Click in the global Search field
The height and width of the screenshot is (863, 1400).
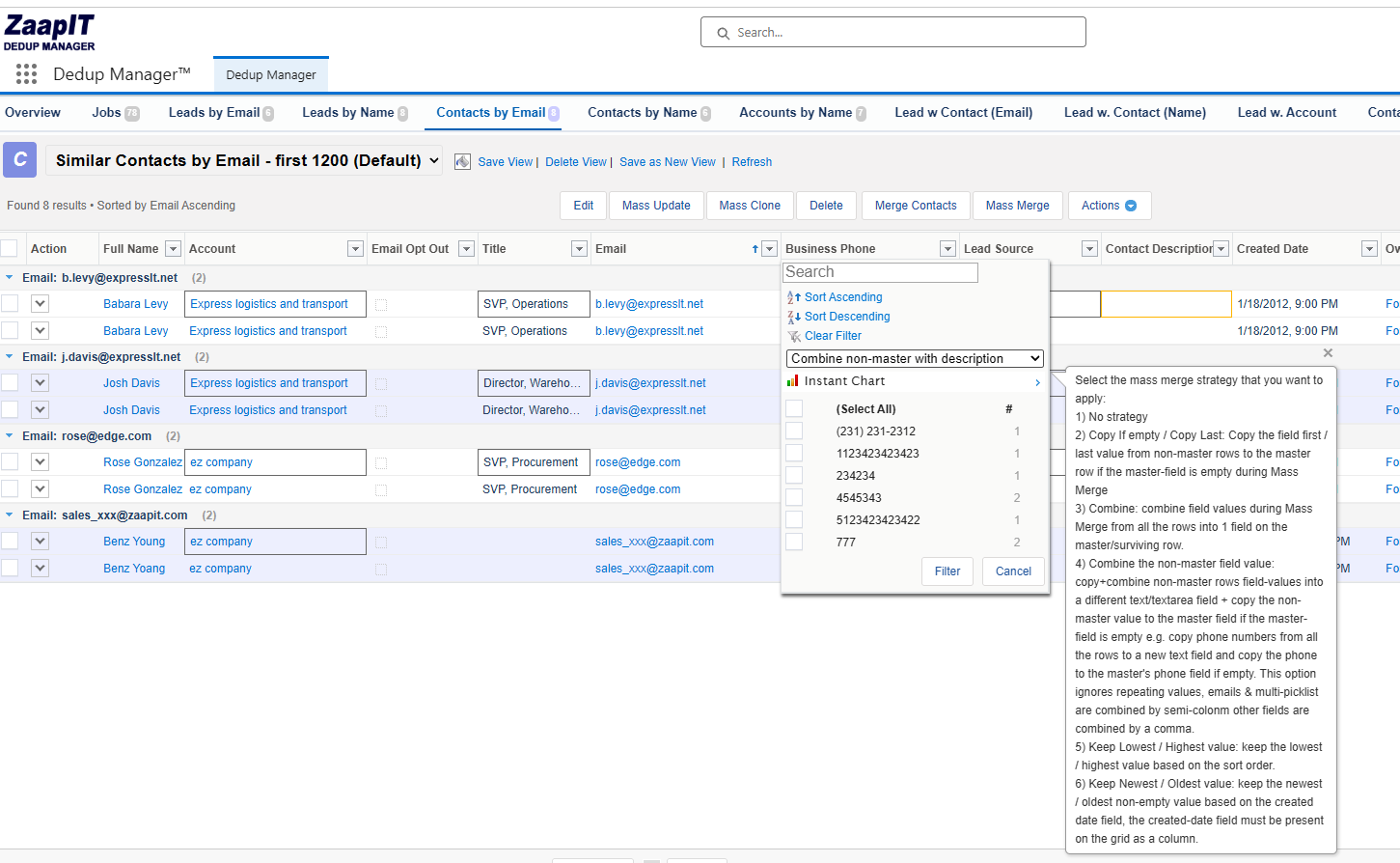(893, 32)
